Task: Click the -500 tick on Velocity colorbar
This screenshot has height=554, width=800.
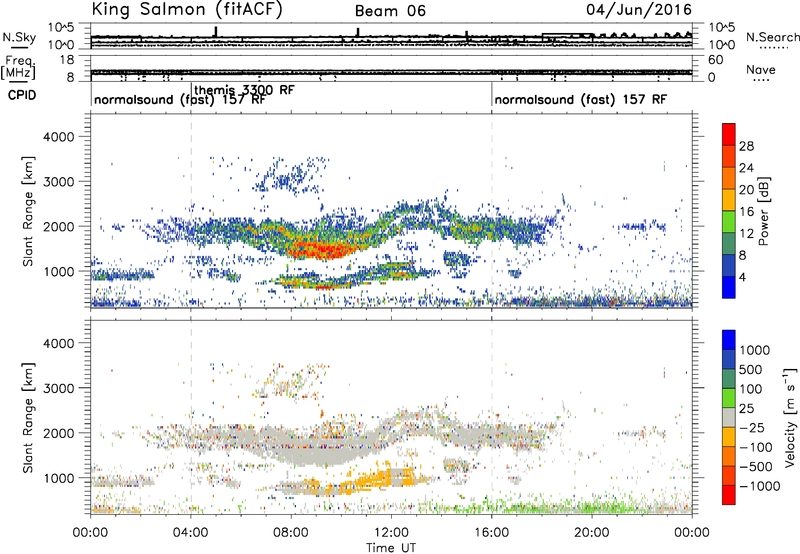Action: click(x=756, y=466)
